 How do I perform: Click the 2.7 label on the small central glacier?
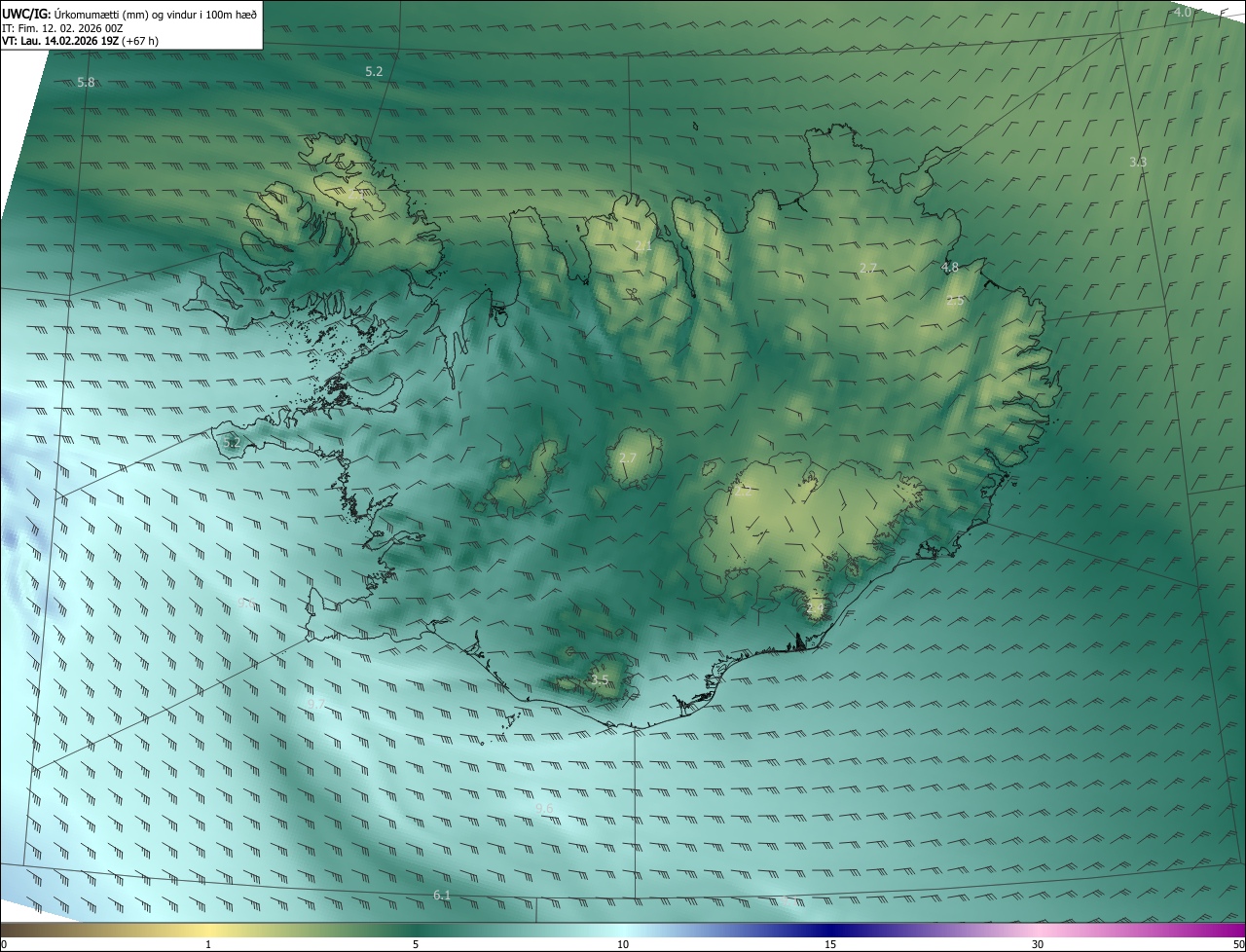(x=628, y=458)
